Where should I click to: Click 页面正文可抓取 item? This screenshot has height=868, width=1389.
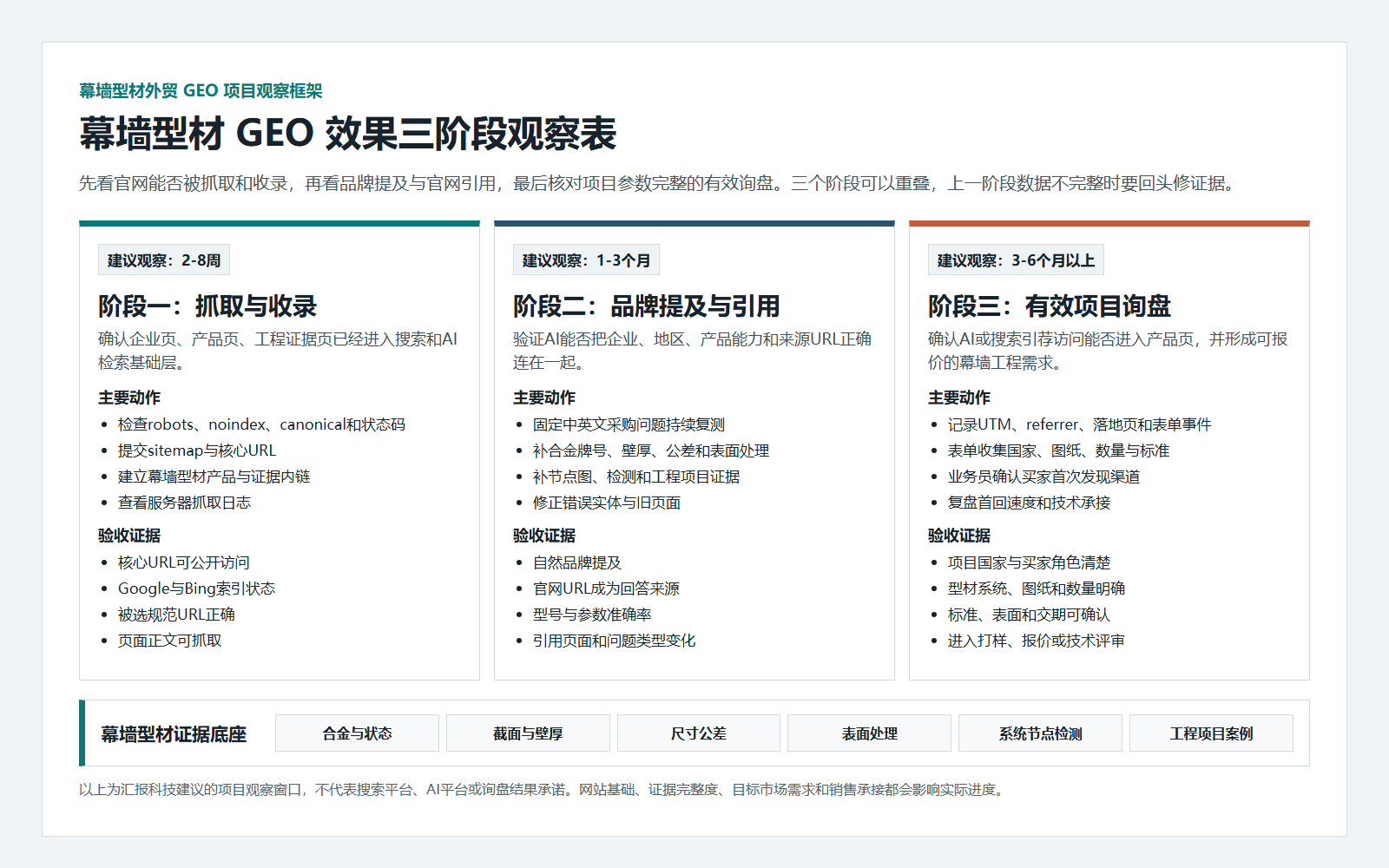coord(169,641)
